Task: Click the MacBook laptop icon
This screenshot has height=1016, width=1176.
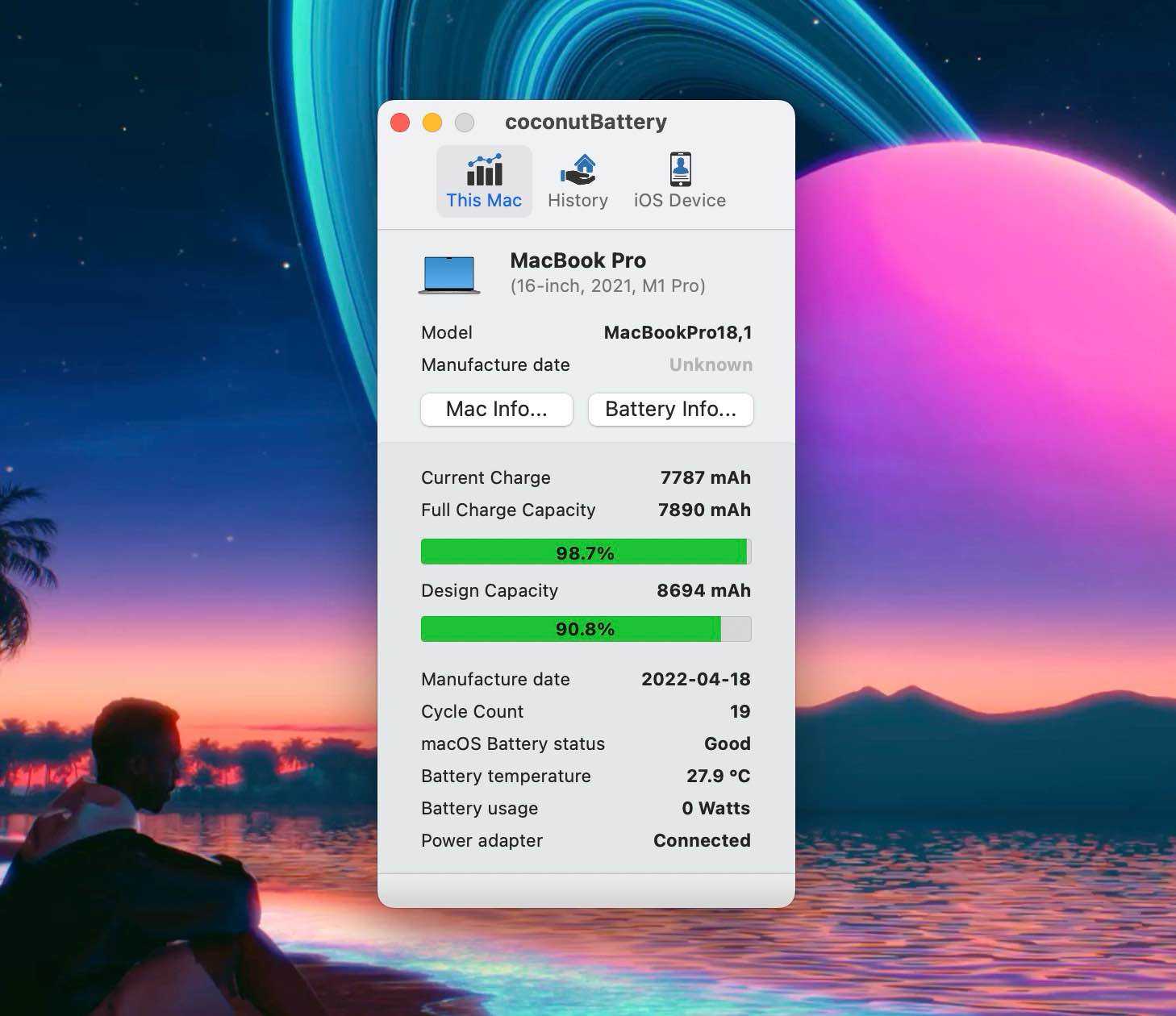Action: [x=448, y=273]
